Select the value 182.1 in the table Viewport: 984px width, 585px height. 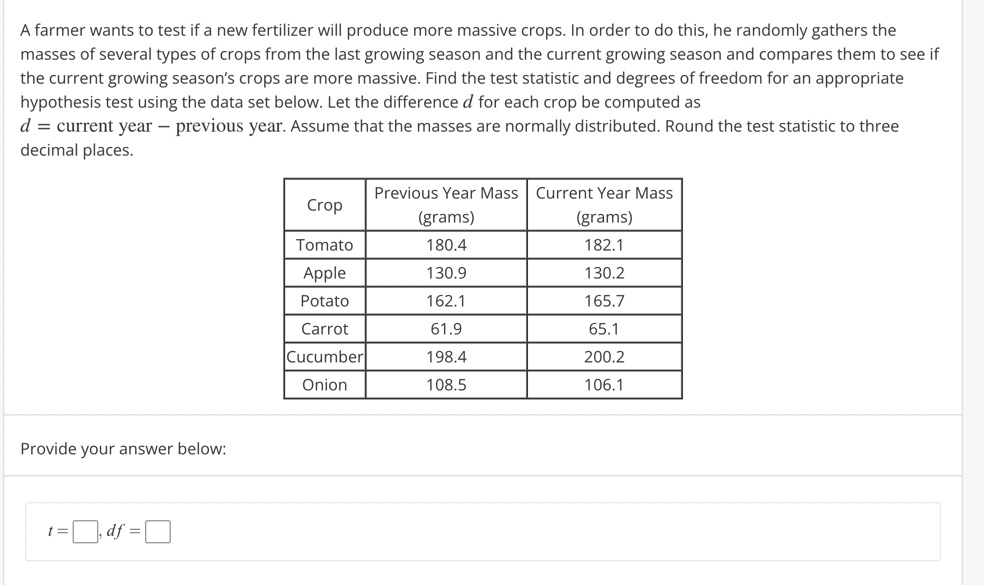tap(602, 245)
